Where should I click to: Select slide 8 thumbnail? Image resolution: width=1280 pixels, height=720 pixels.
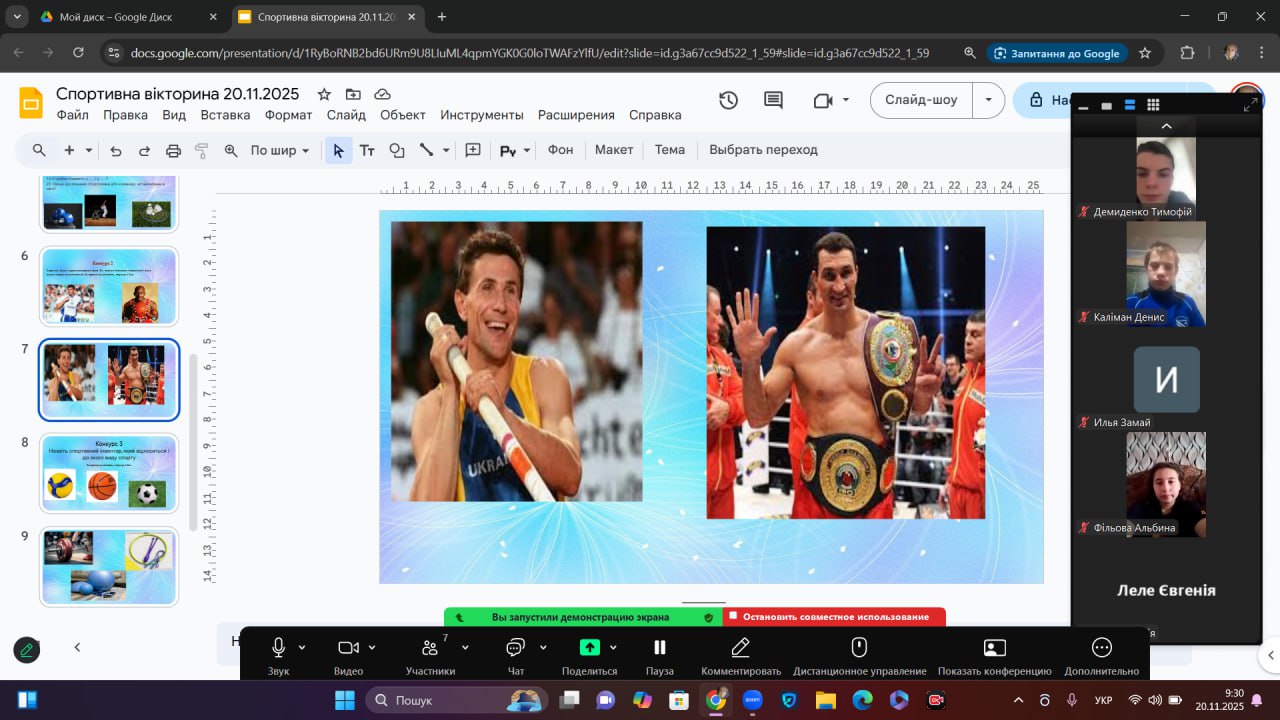[x=109, y=473]
